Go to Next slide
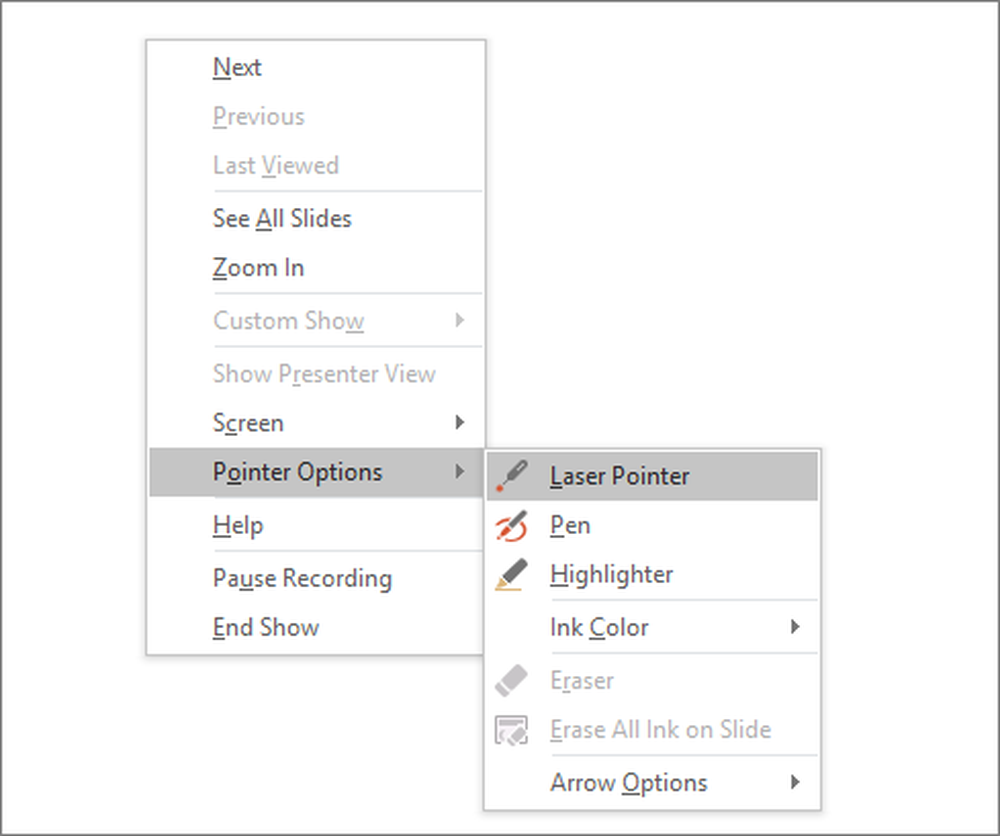This screenshot has width=1000, height=836. (237, 67)
